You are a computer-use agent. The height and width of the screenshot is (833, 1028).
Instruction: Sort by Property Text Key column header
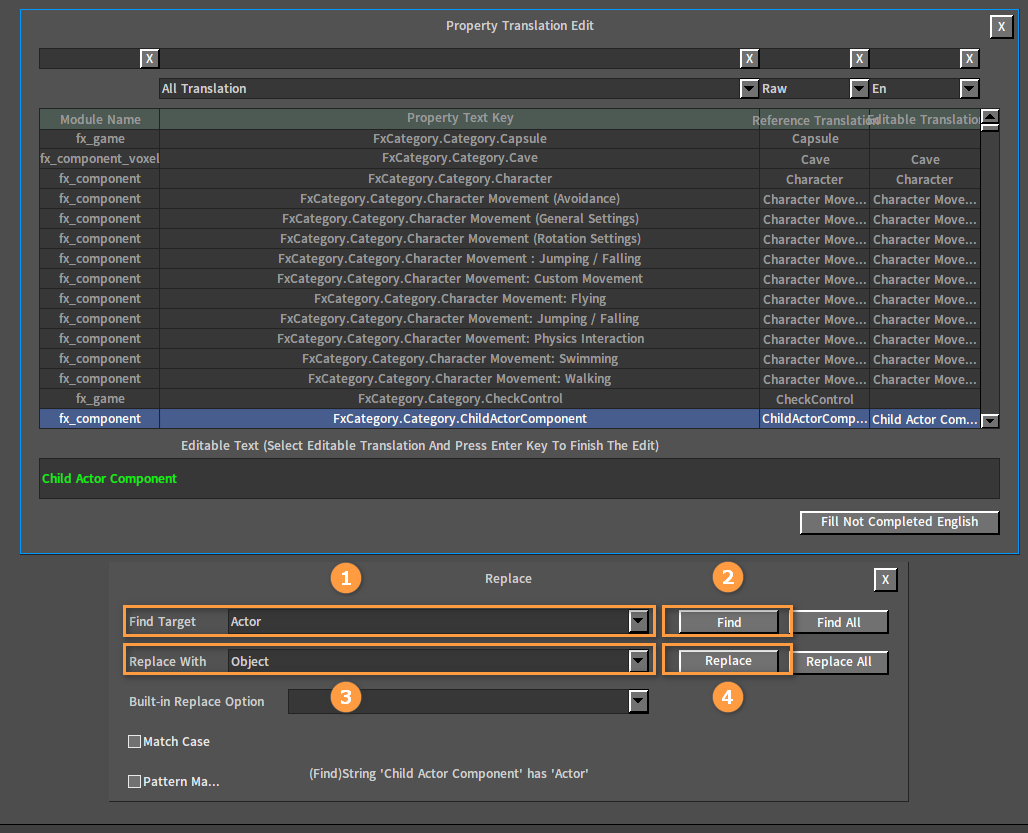(460, 119)
